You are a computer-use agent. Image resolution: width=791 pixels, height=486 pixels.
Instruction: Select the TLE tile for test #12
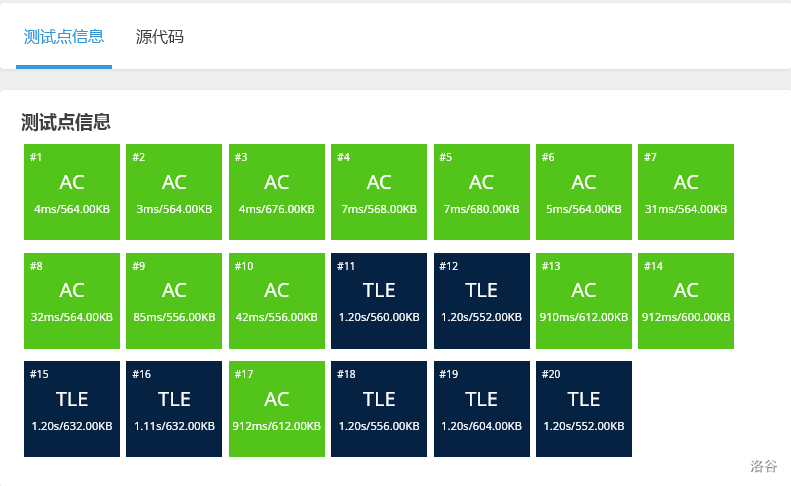click(x=482, y=301)
